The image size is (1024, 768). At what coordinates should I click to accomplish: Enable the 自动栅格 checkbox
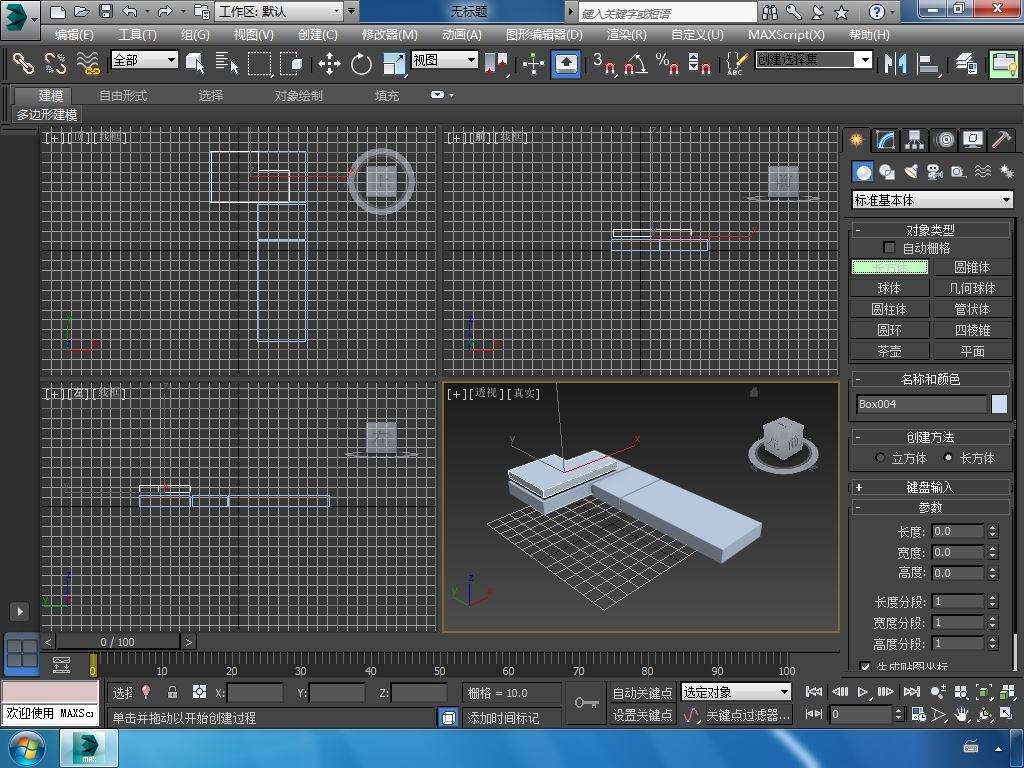[x=889, y=248]
